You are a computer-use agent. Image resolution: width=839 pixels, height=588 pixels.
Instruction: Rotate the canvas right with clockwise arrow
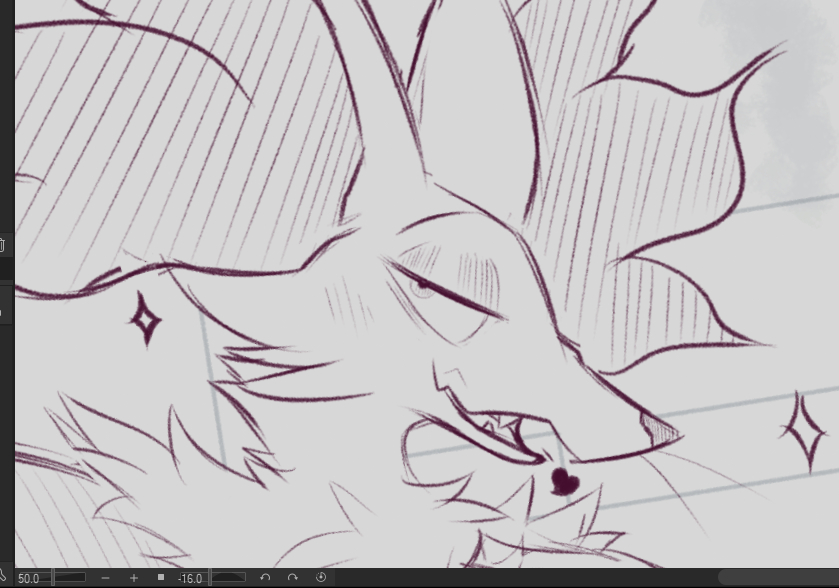click(293, 578)
